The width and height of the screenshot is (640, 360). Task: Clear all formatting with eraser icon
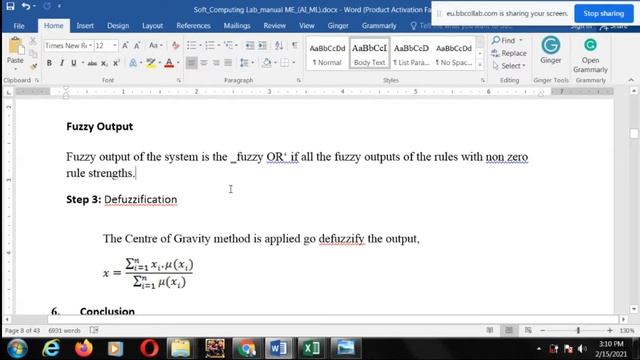click(176, 45)
